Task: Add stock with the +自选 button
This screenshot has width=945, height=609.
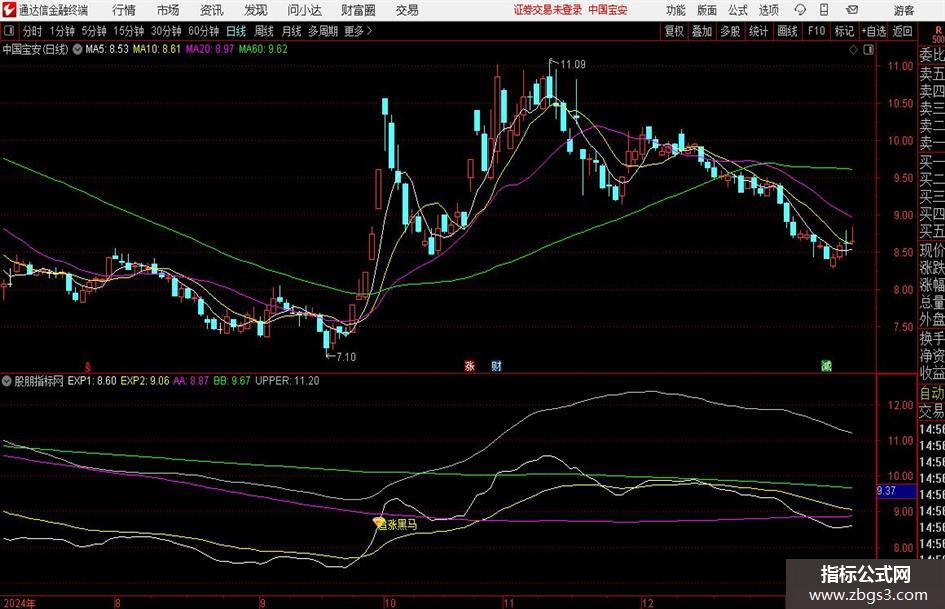Action: coord(874,31)
